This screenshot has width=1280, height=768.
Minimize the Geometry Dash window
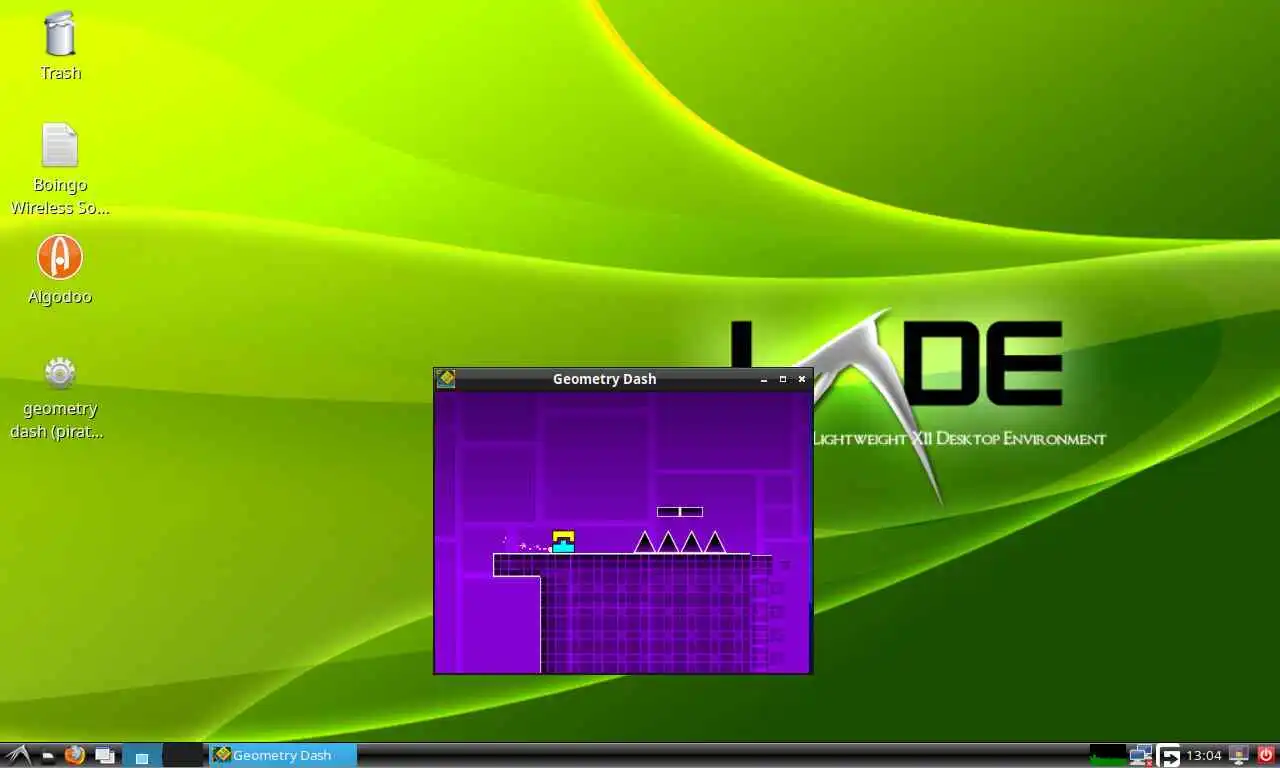[764, 379]
